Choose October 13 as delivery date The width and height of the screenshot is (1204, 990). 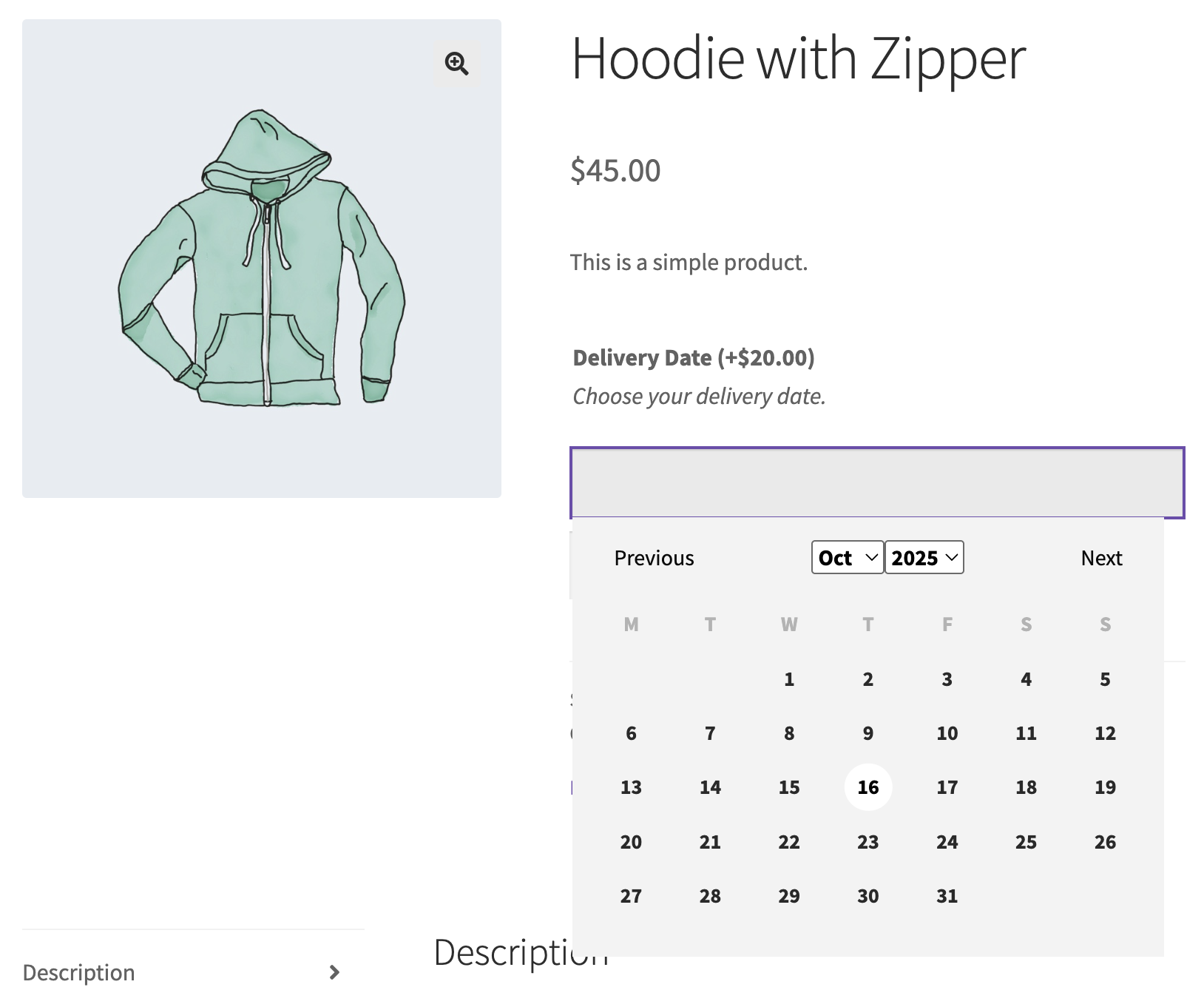pos(631,787)
